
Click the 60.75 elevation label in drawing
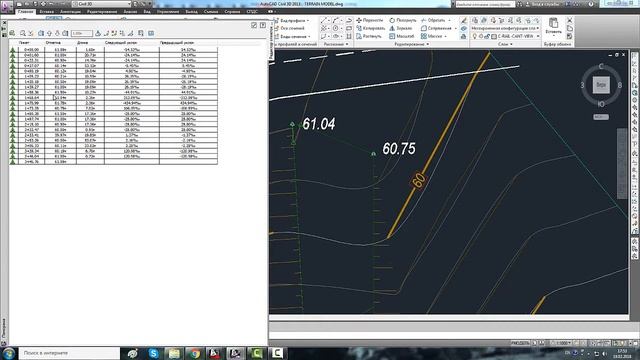399,149
